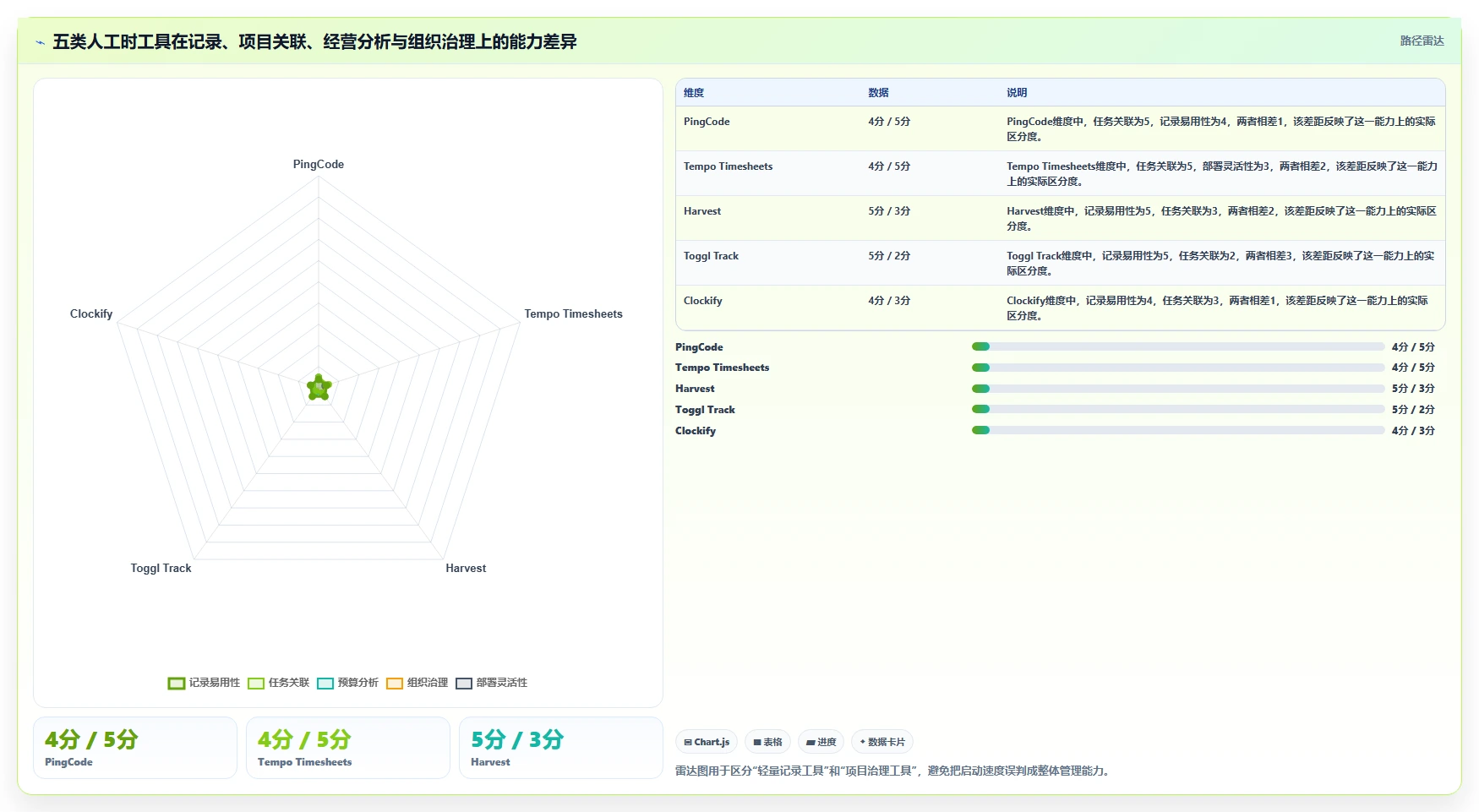Click the Toggl Track progress bar
Viewport: 1479px width, 812px height.
click(1178, 409)
